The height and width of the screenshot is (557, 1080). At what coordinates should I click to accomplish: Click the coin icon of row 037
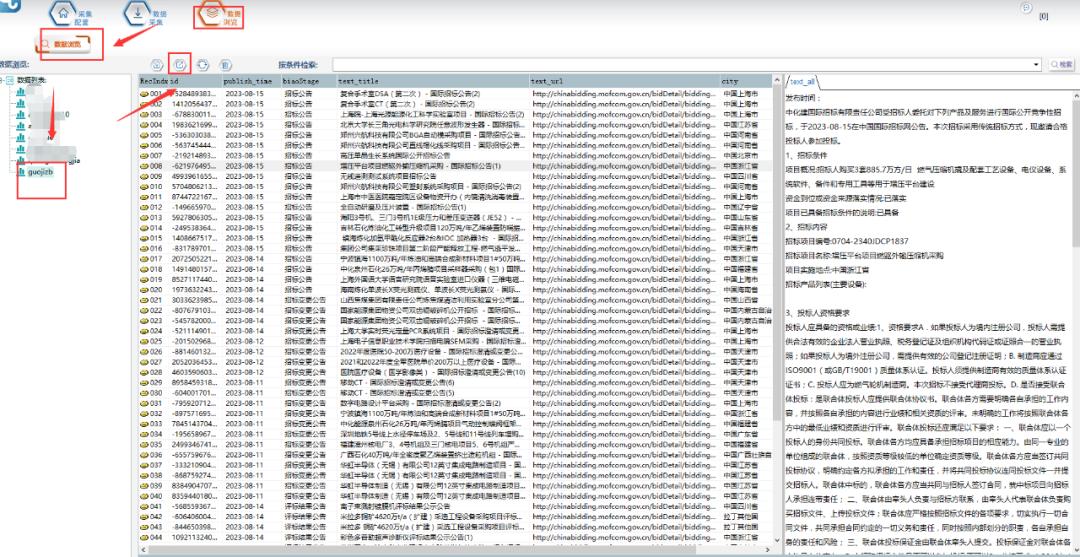pos(144,465)
